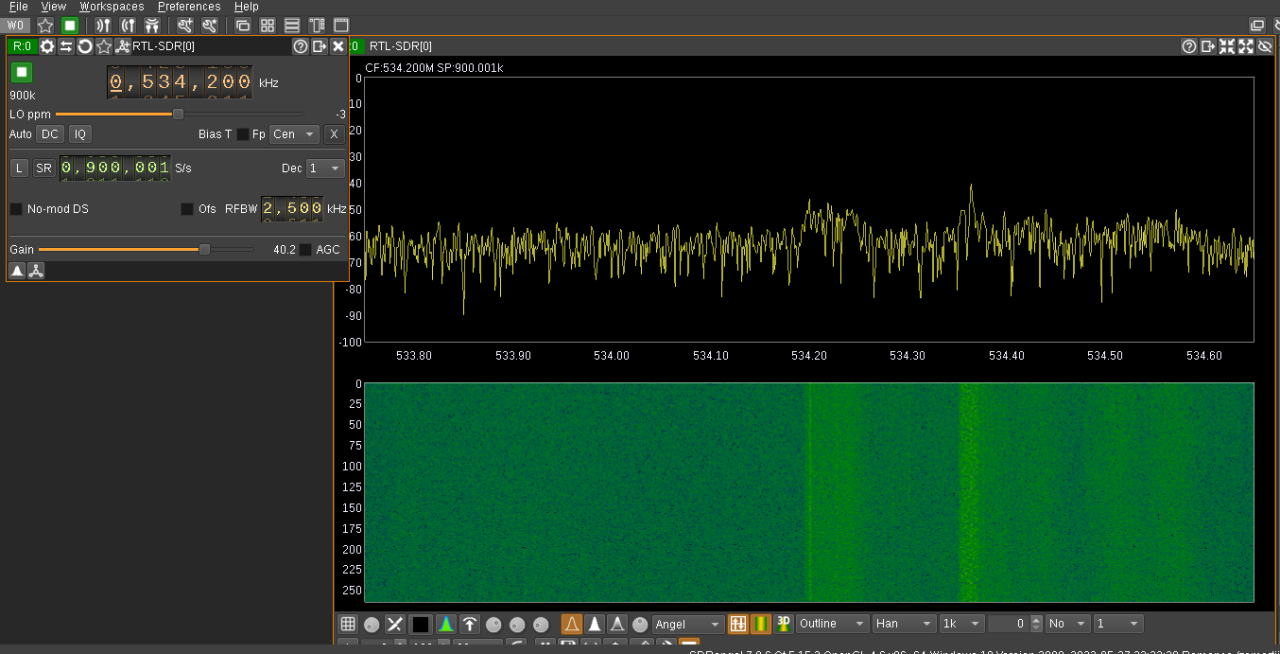The image size is (1280, 654).
Task: Open the device settings gear icon
Action: click(x=47, y=46)
